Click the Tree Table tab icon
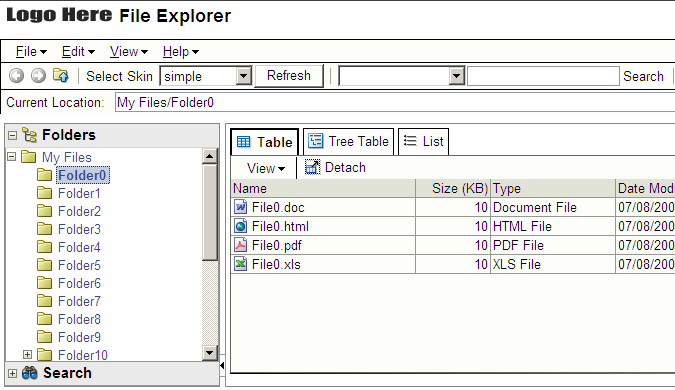This screenshot has width=675, height=390. 316,141
